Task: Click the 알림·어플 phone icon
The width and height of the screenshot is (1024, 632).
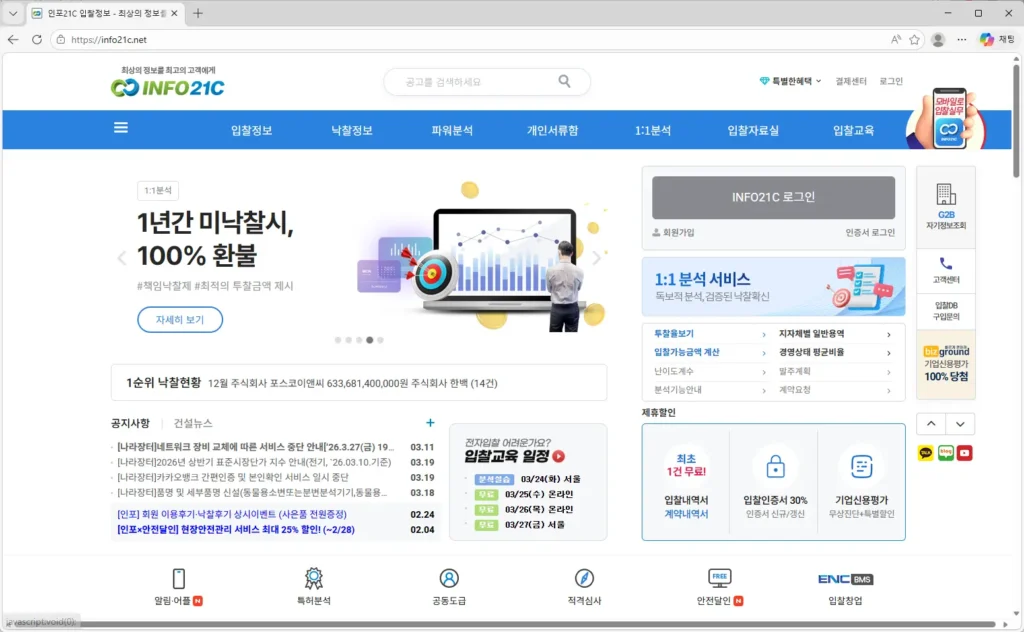Action: (178, 578)
